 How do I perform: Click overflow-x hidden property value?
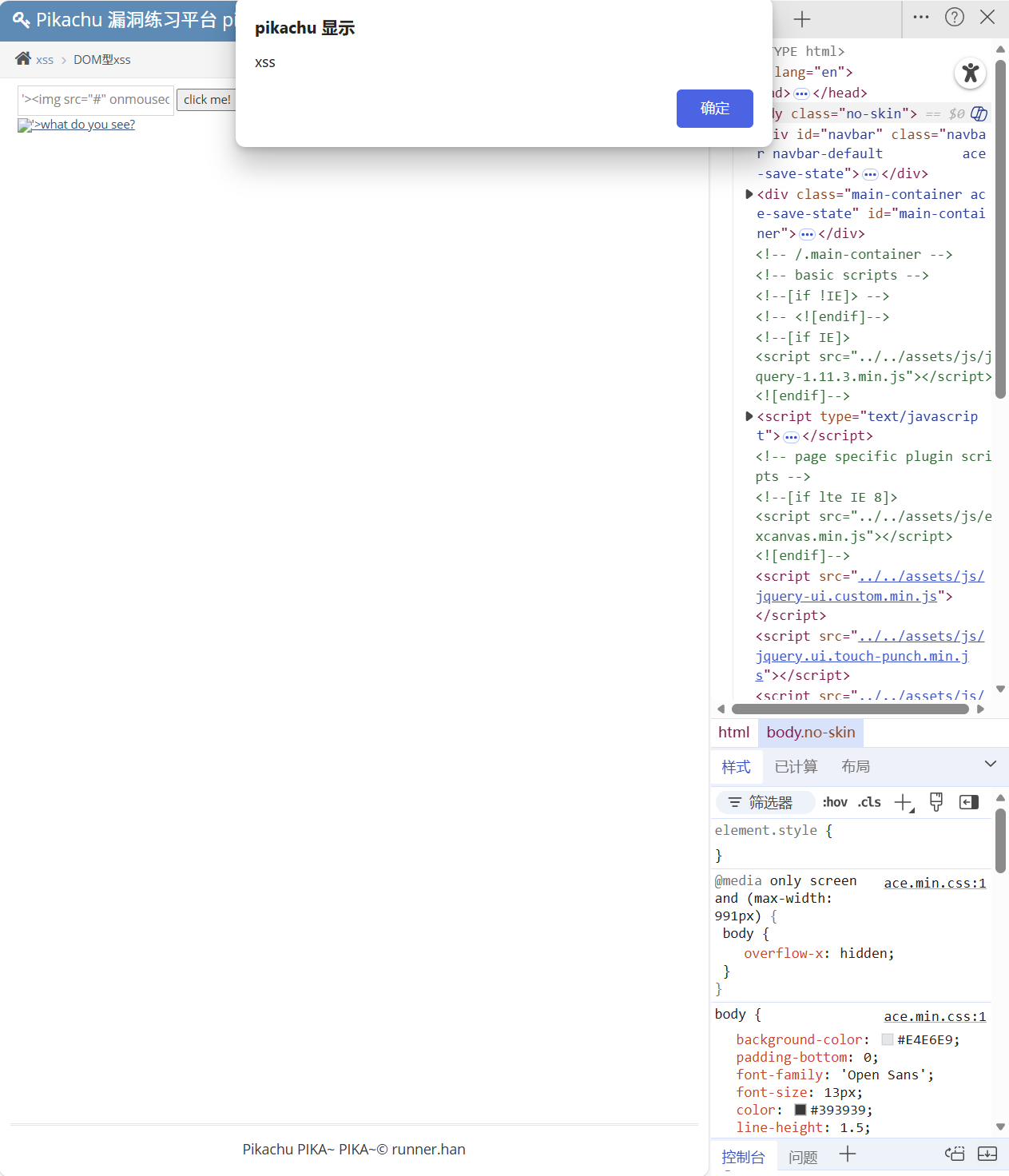coord(863,954)
